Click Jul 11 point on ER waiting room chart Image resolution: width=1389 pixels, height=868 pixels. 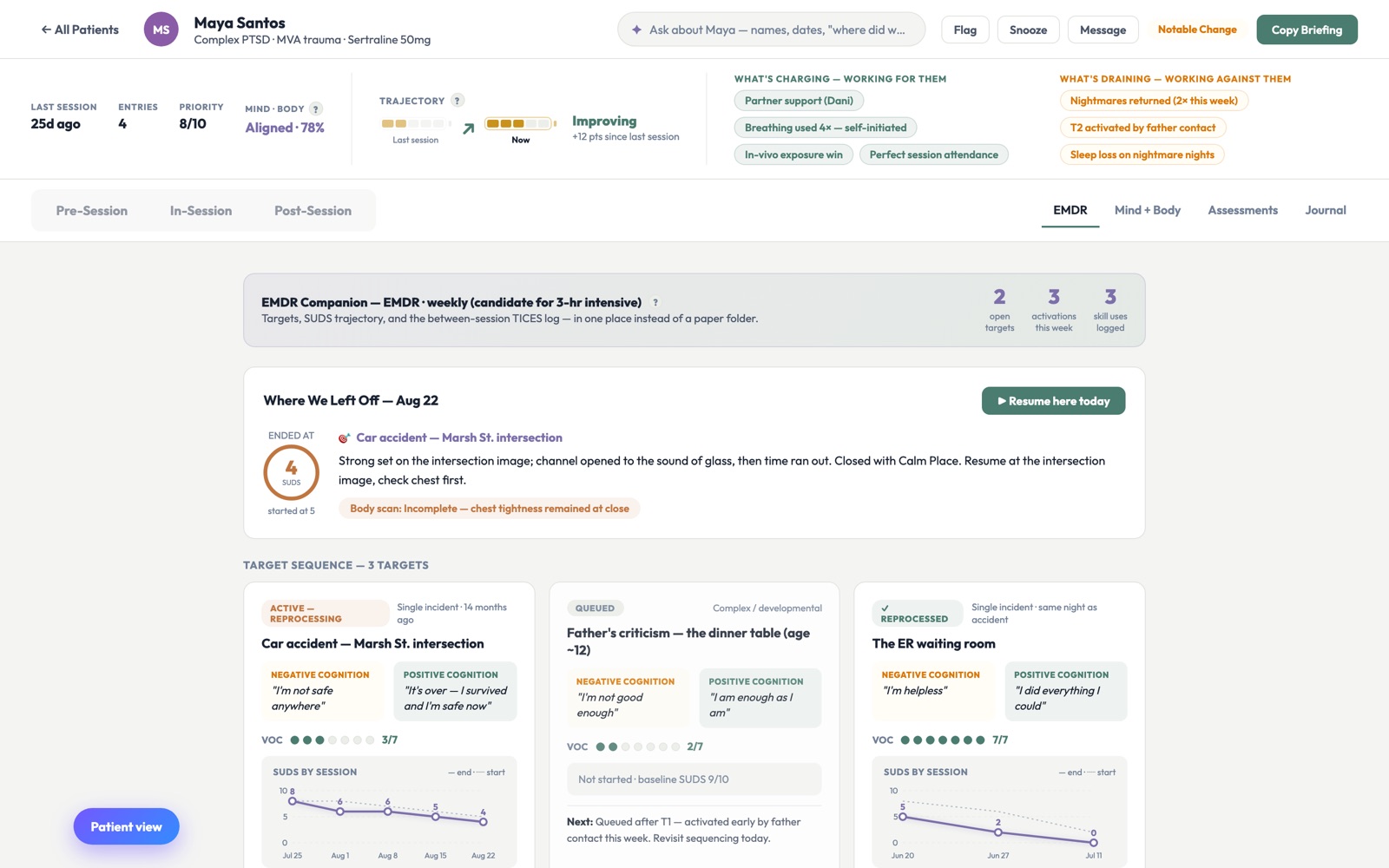tap(1094, 842)
